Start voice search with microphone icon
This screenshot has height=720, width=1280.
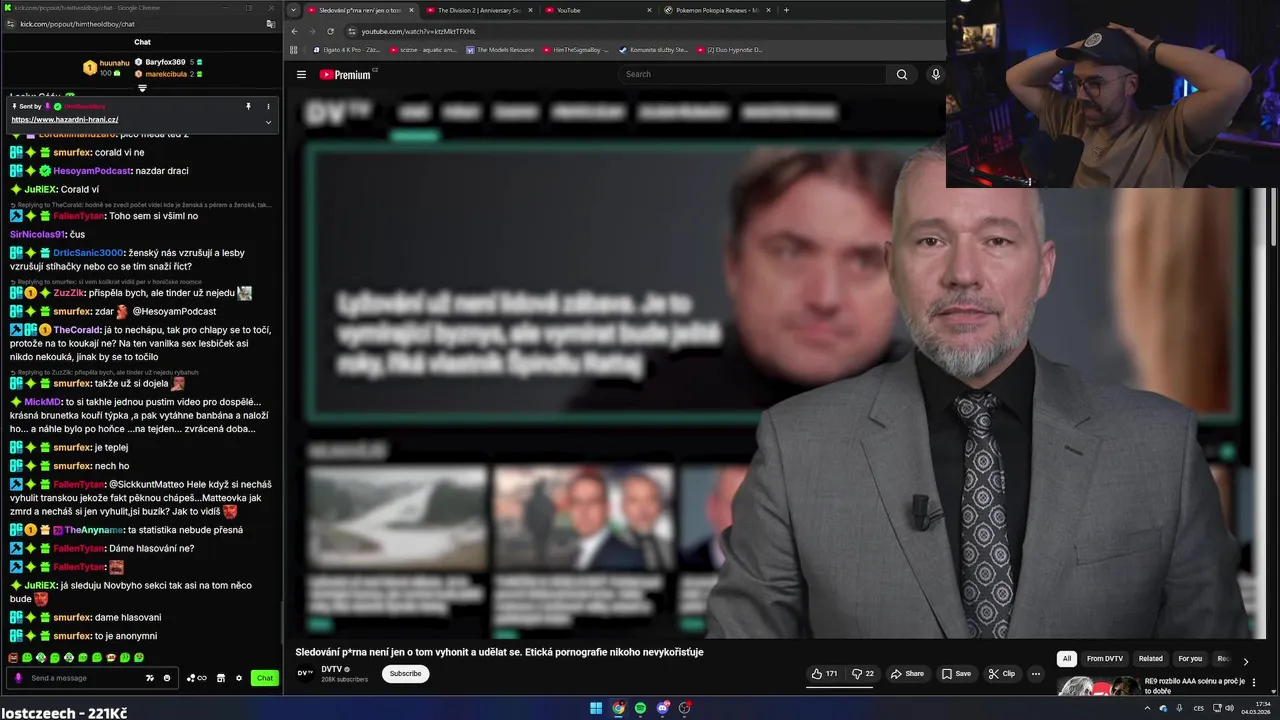tap(936, 74)
